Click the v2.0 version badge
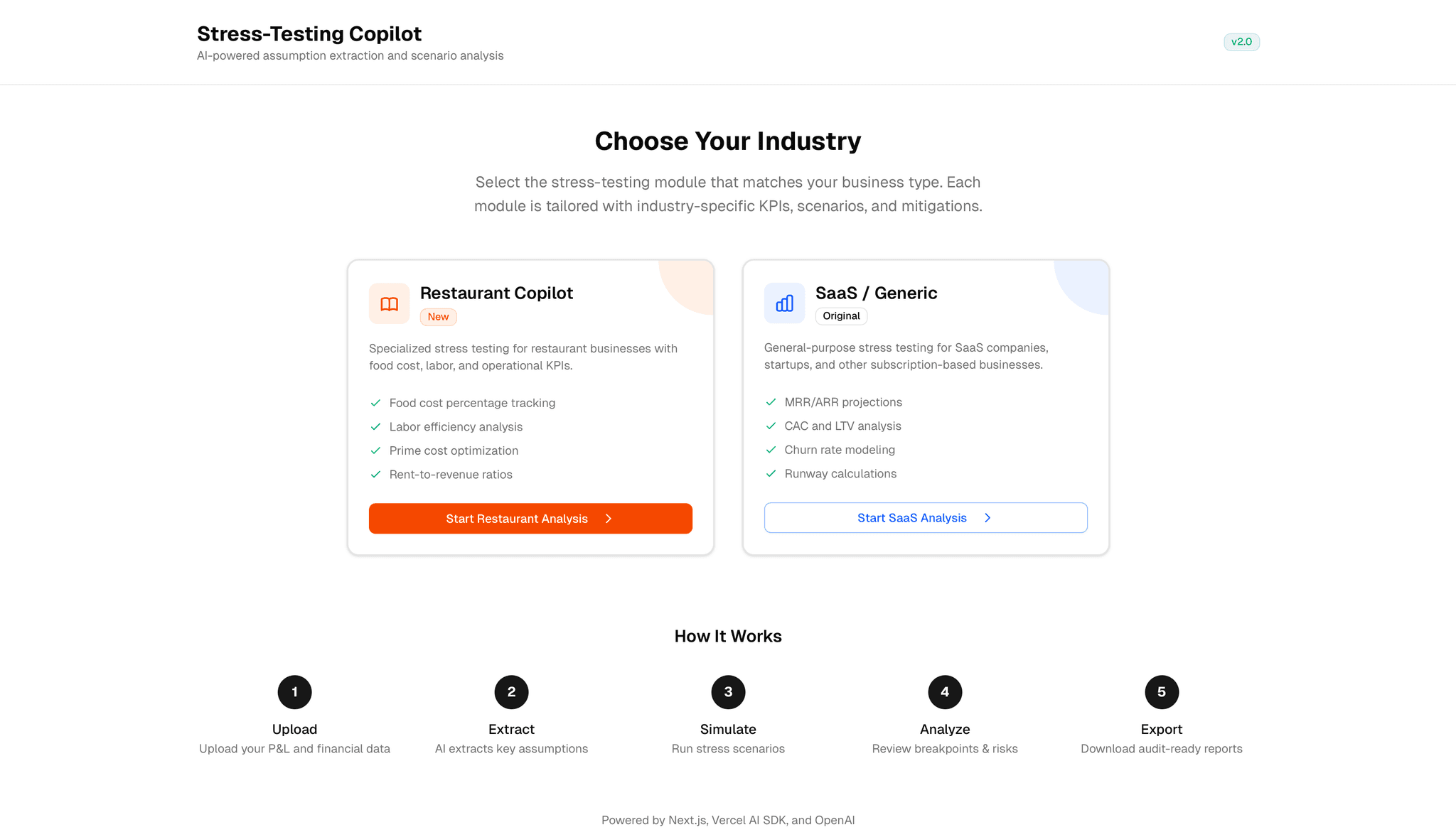Image resolution: width=1456 pixels, height=837 pixels. (1241, 42)
